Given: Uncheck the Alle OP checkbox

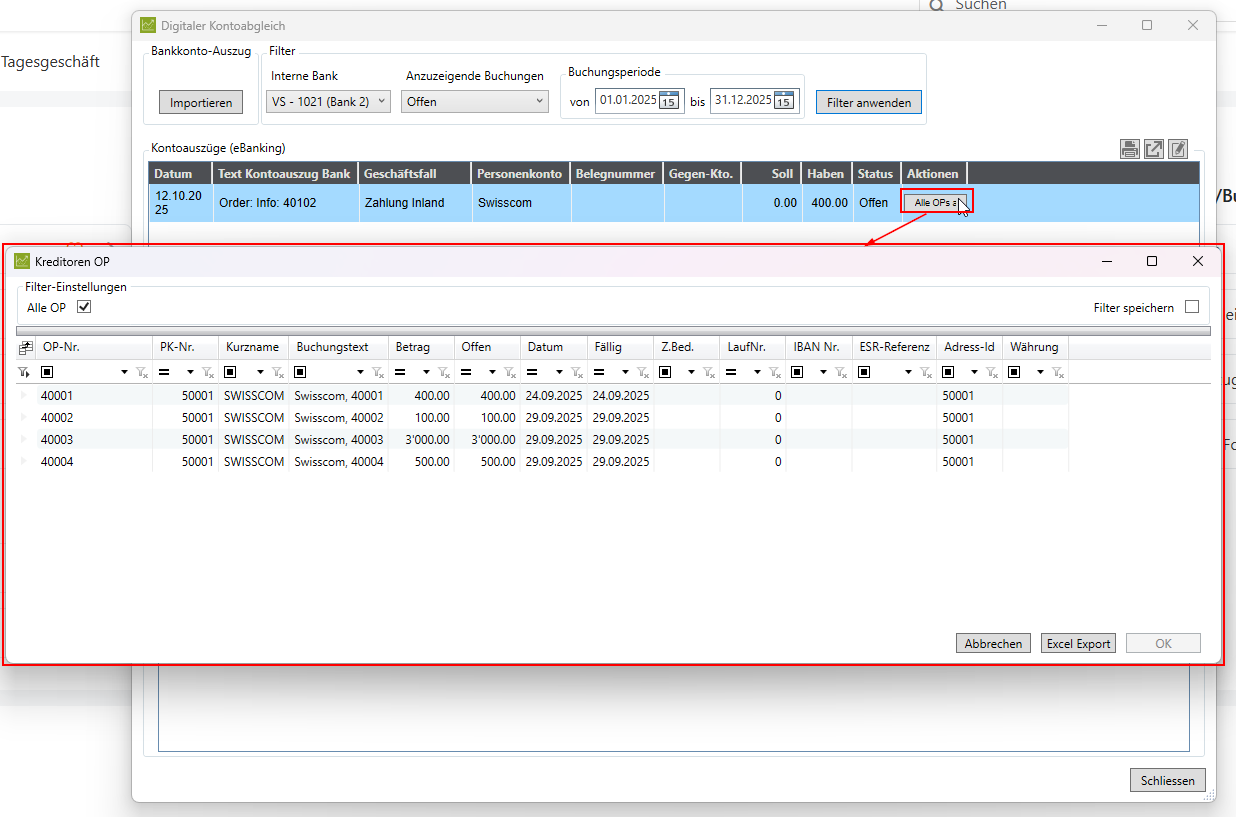Looking at the screenshot, I should pos(84,307).
